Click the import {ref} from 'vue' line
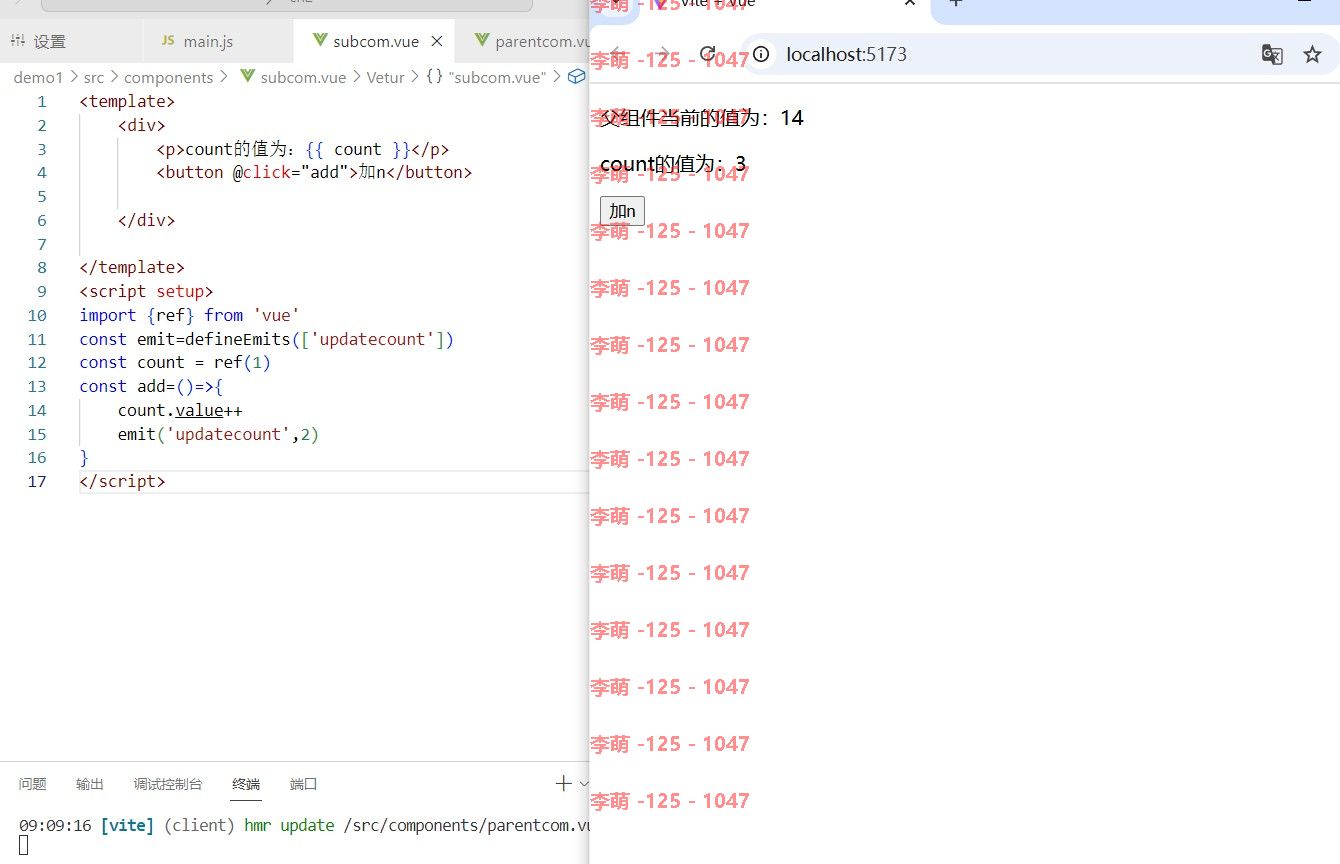The height and width of the screenshot is (864, 1340). (x=190, y=315)
